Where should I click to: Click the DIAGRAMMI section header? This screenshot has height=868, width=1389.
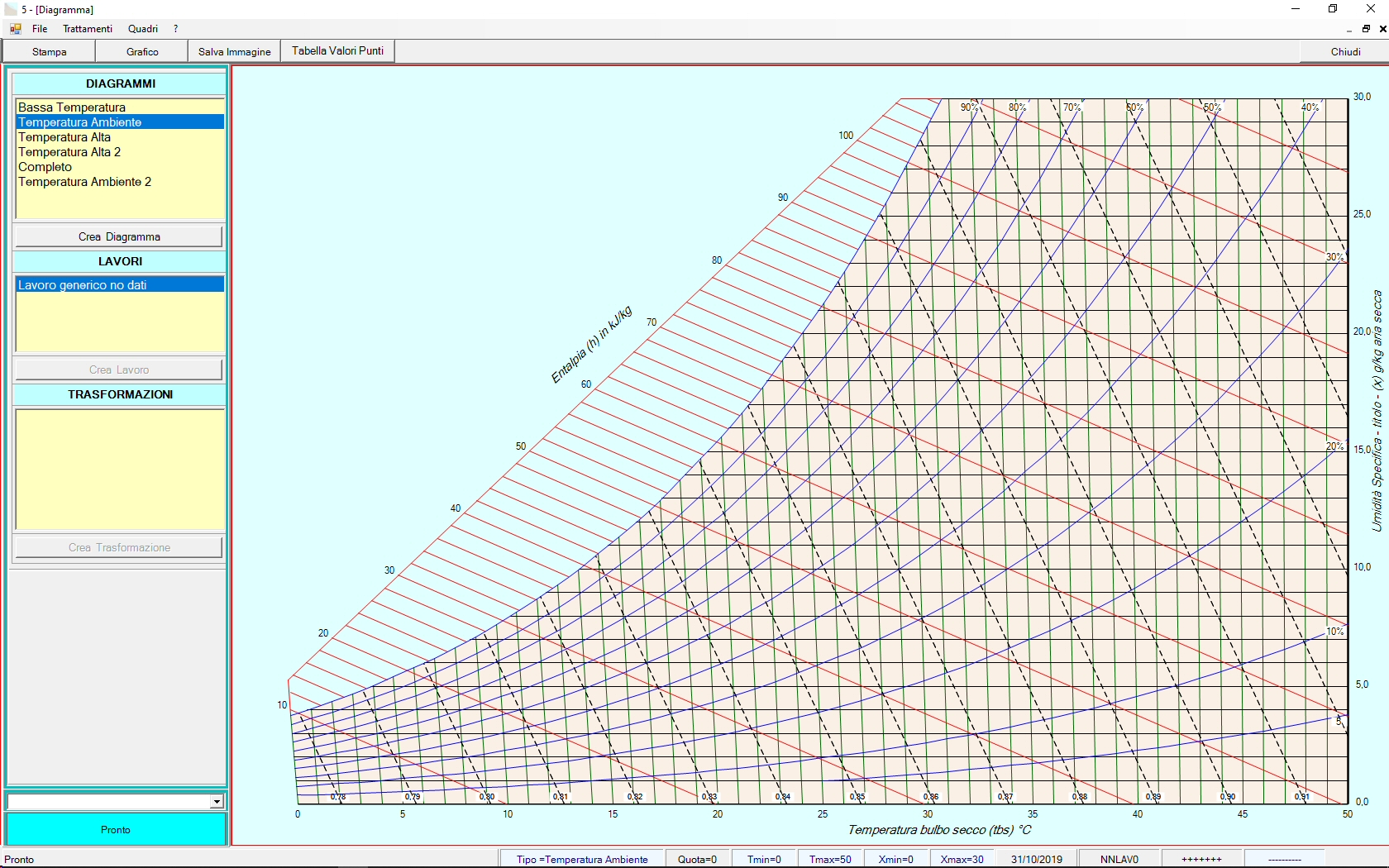click(x=120, y=83)
